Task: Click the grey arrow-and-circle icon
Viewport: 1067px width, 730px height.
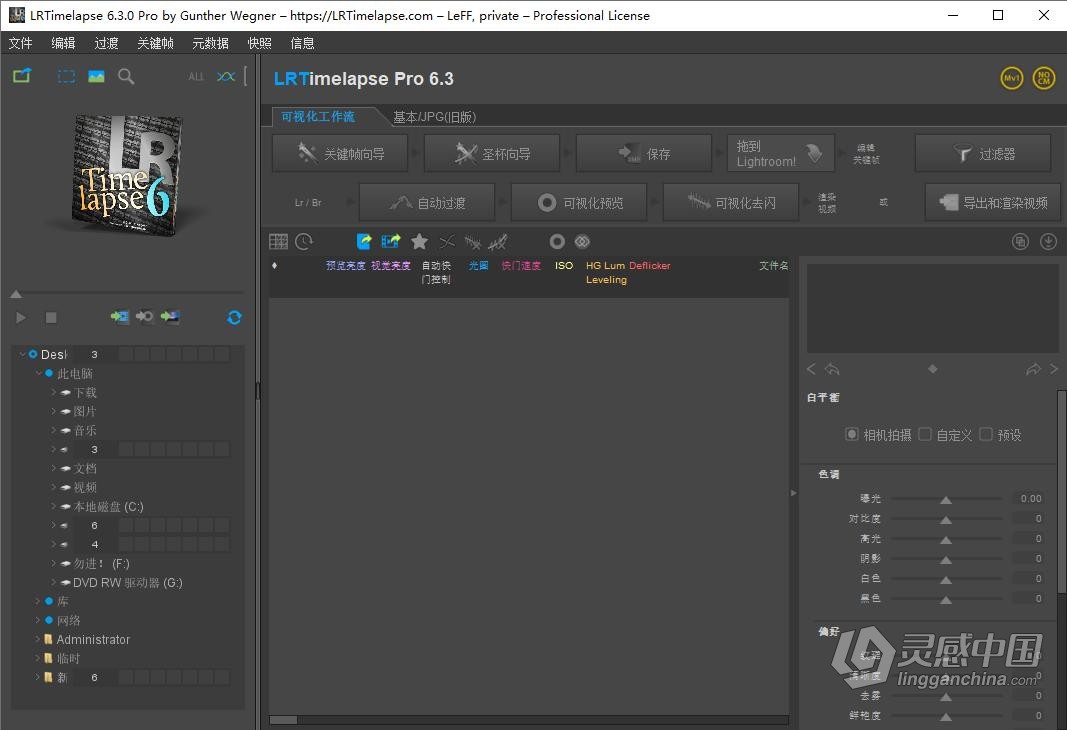Action: click(x=144, y=316)
